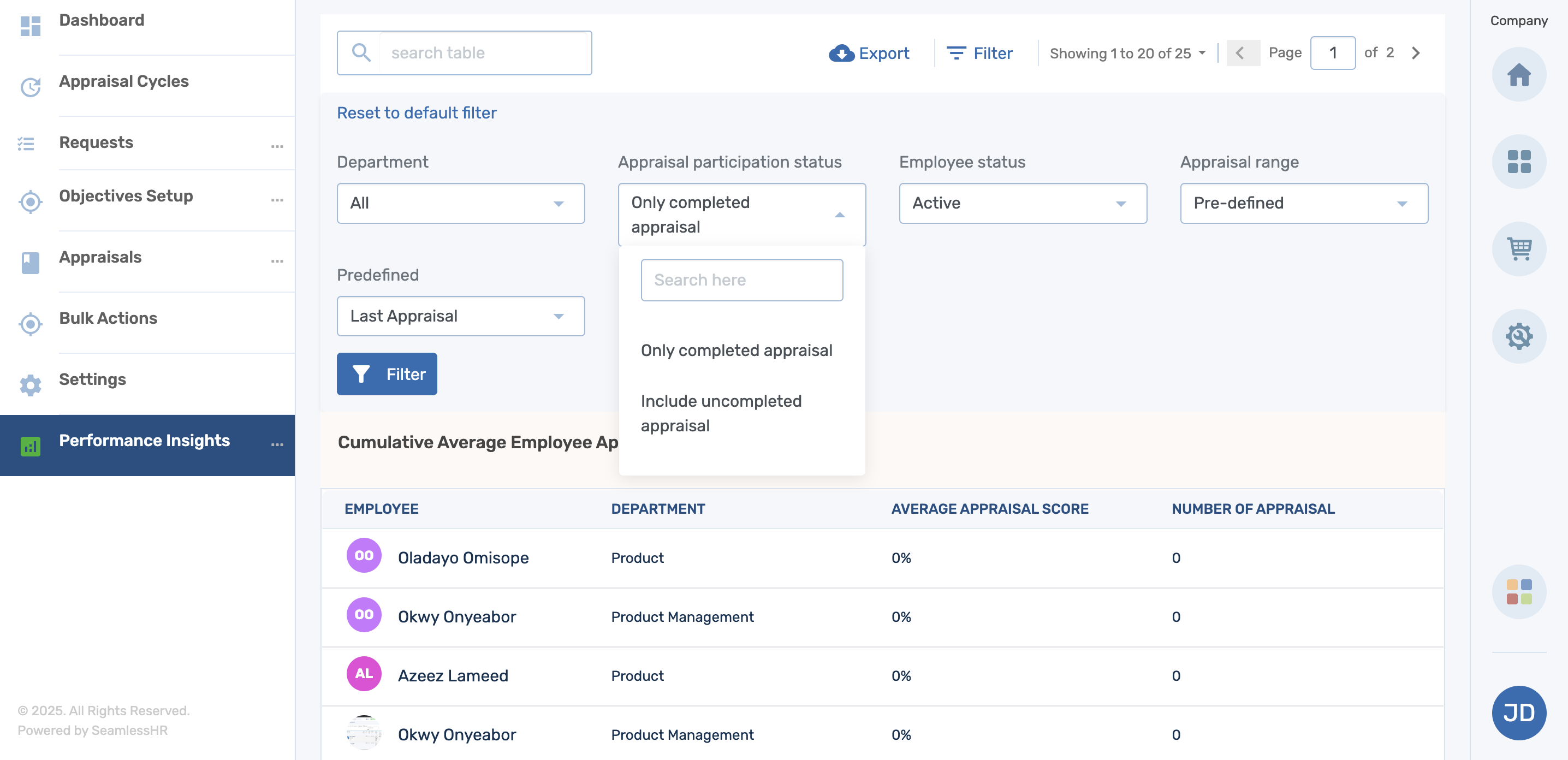Go to next page arrow
Image resolution: width=1568 pixels, height=760 pixels.
1415,53
